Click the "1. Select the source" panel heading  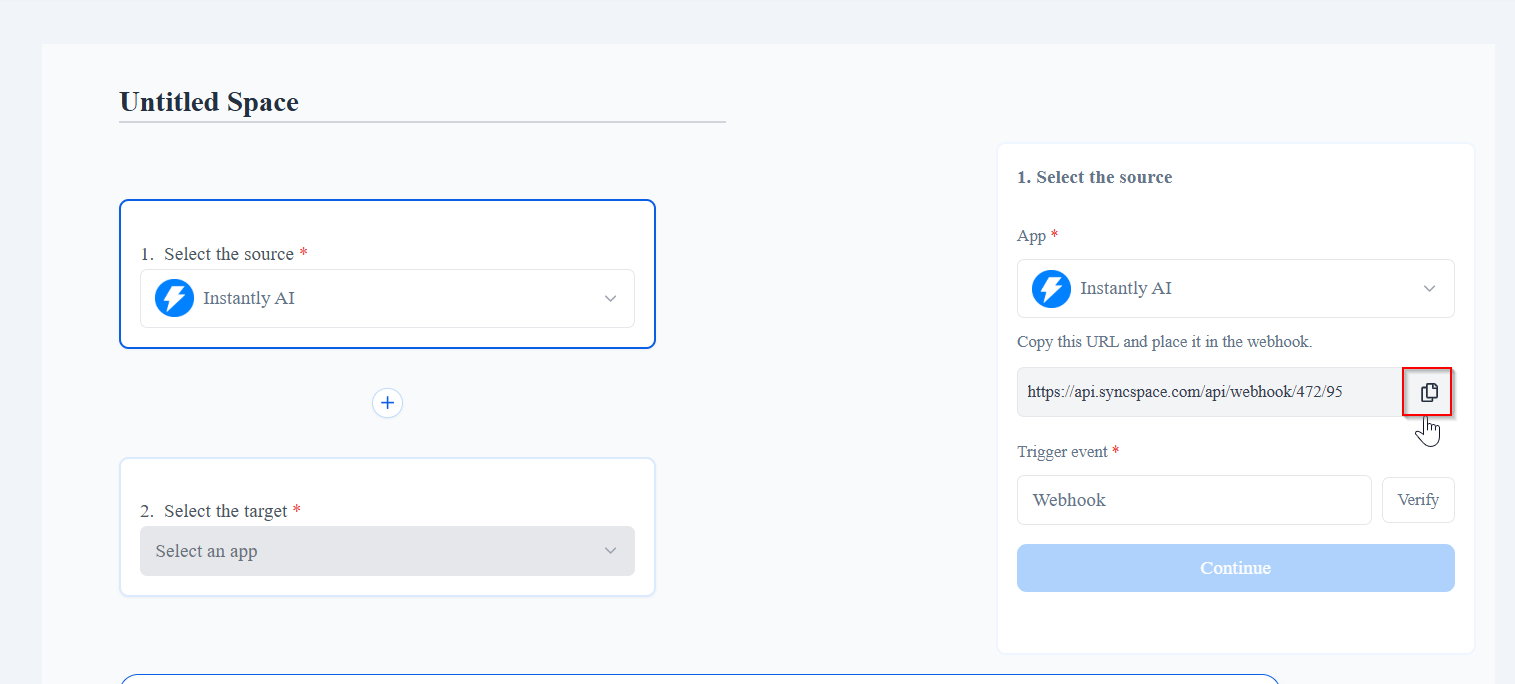point(1094,177)
